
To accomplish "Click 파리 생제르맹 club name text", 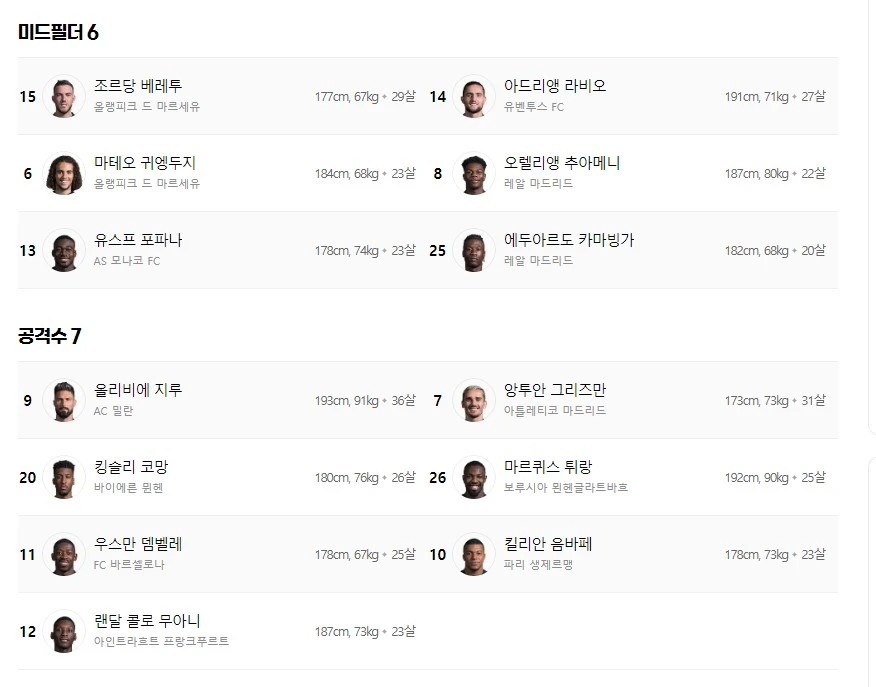I will (x=539, y=565).
